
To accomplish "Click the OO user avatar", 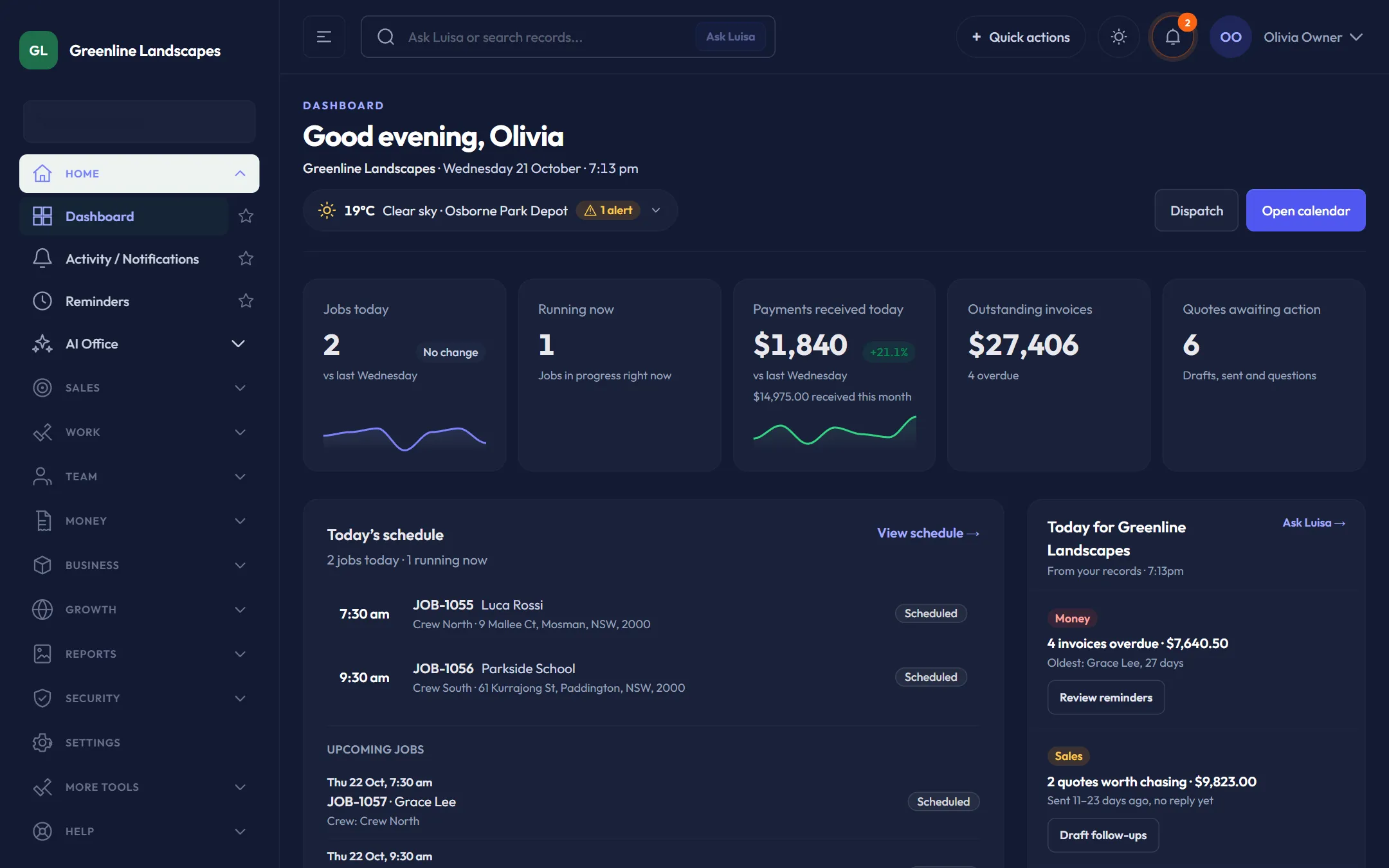I will [x=1231, y=37].
